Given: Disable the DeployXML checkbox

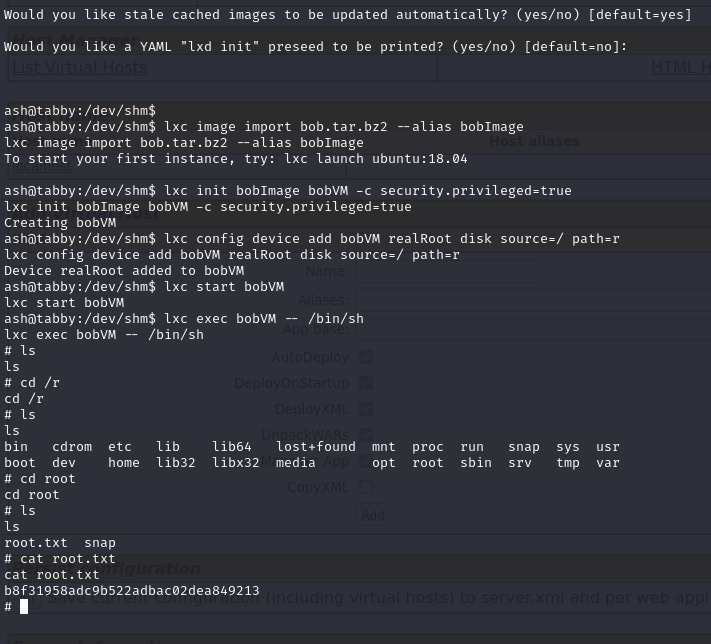Looking at the screenshot, I should tap(366, 409).
